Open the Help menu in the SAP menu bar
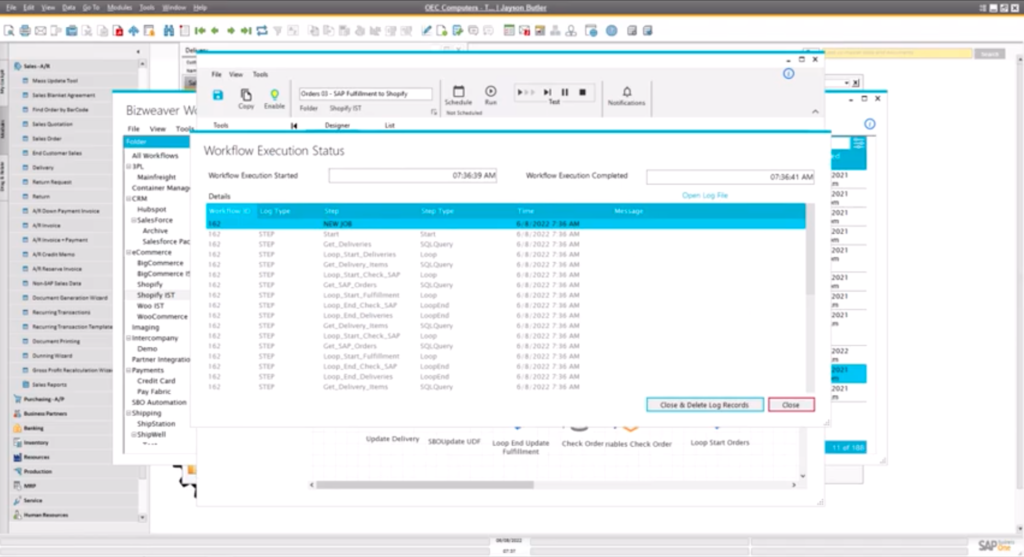The width and height of the screenshot is (1024, 557). pos(200,8)
